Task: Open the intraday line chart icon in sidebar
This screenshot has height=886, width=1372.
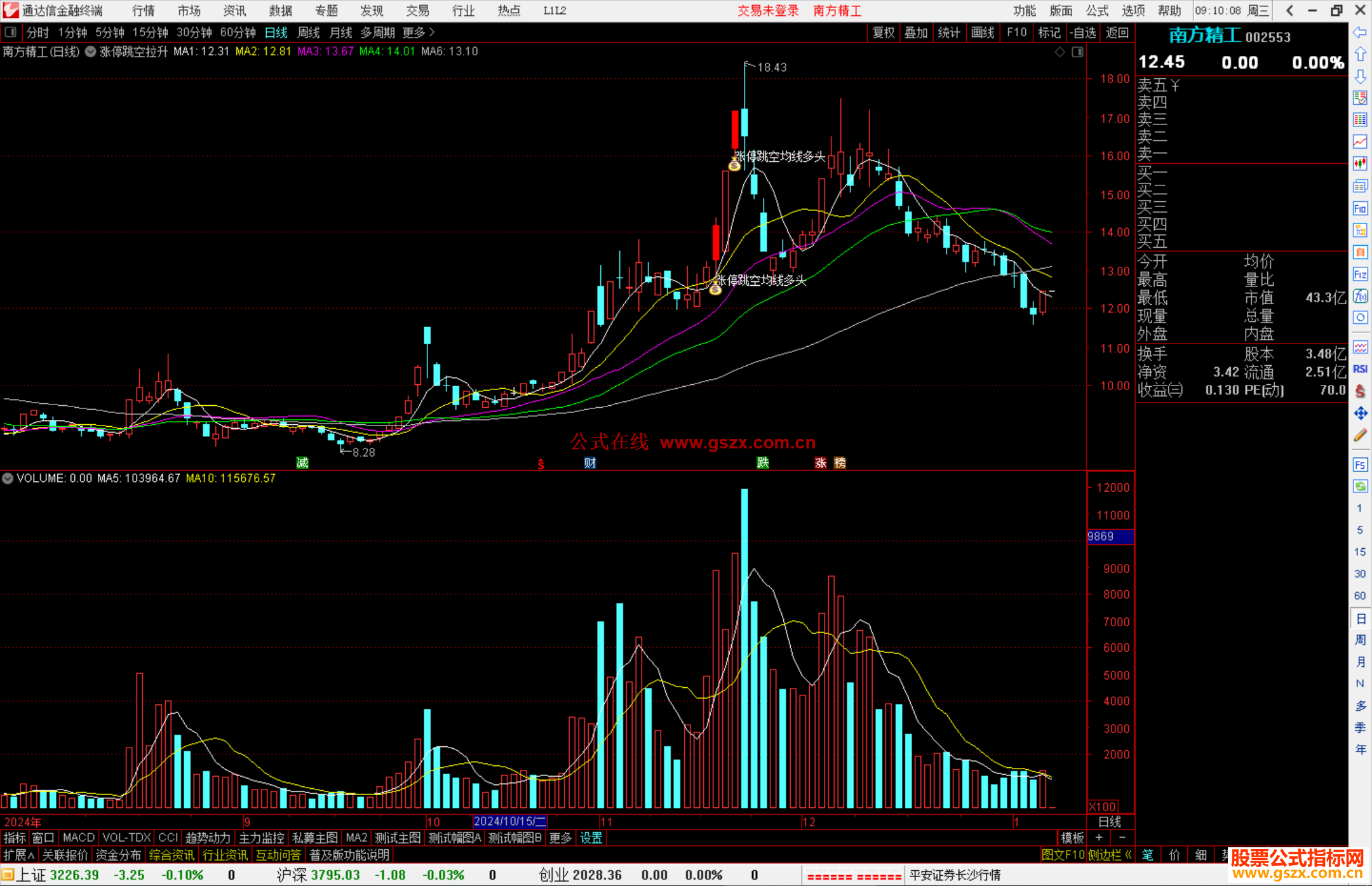Action: (x=1360, y=142)
